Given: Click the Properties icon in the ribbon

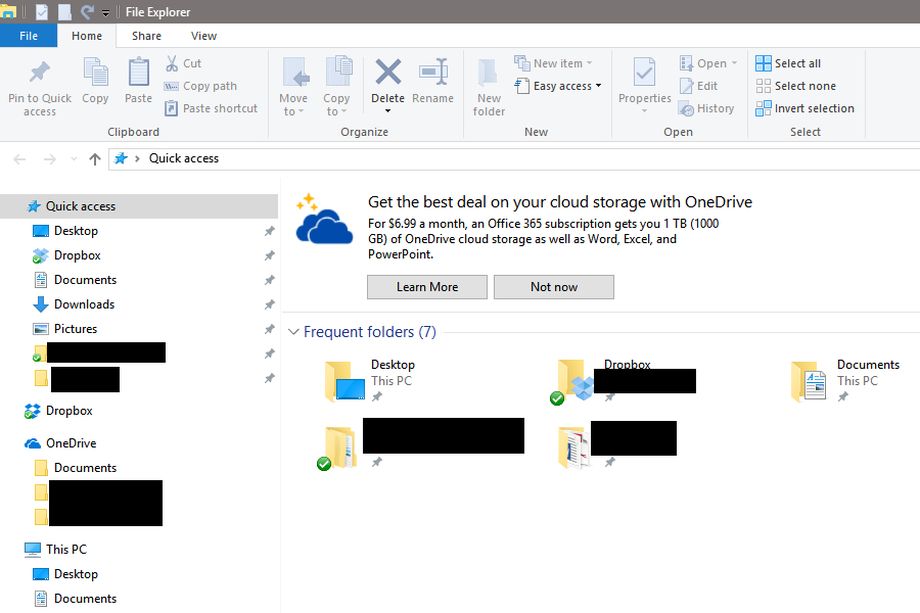Looking at the screenshot, I should coord(644,73).
